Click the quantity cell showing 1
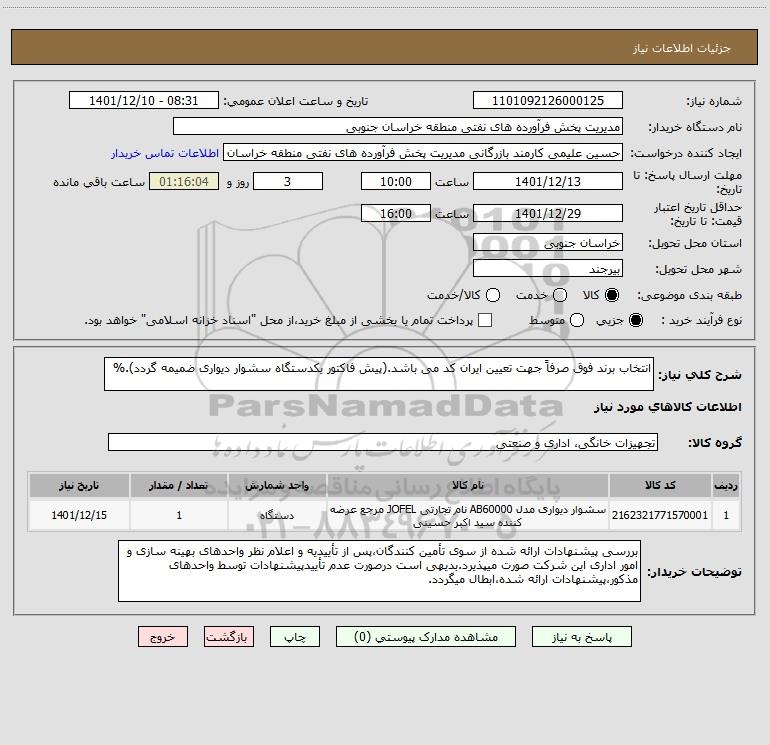The image size is (770, 745). pos(179,515)
